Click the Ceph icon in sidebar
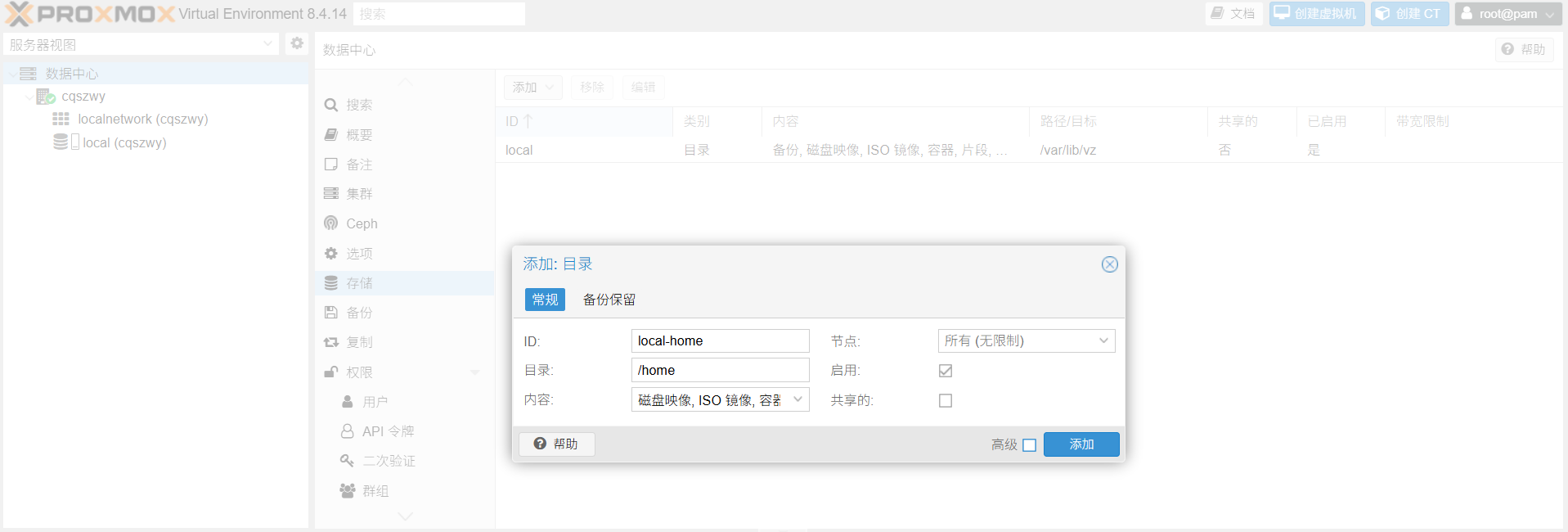Screen dimensions: 1568x532 click(x=331, y=223)
